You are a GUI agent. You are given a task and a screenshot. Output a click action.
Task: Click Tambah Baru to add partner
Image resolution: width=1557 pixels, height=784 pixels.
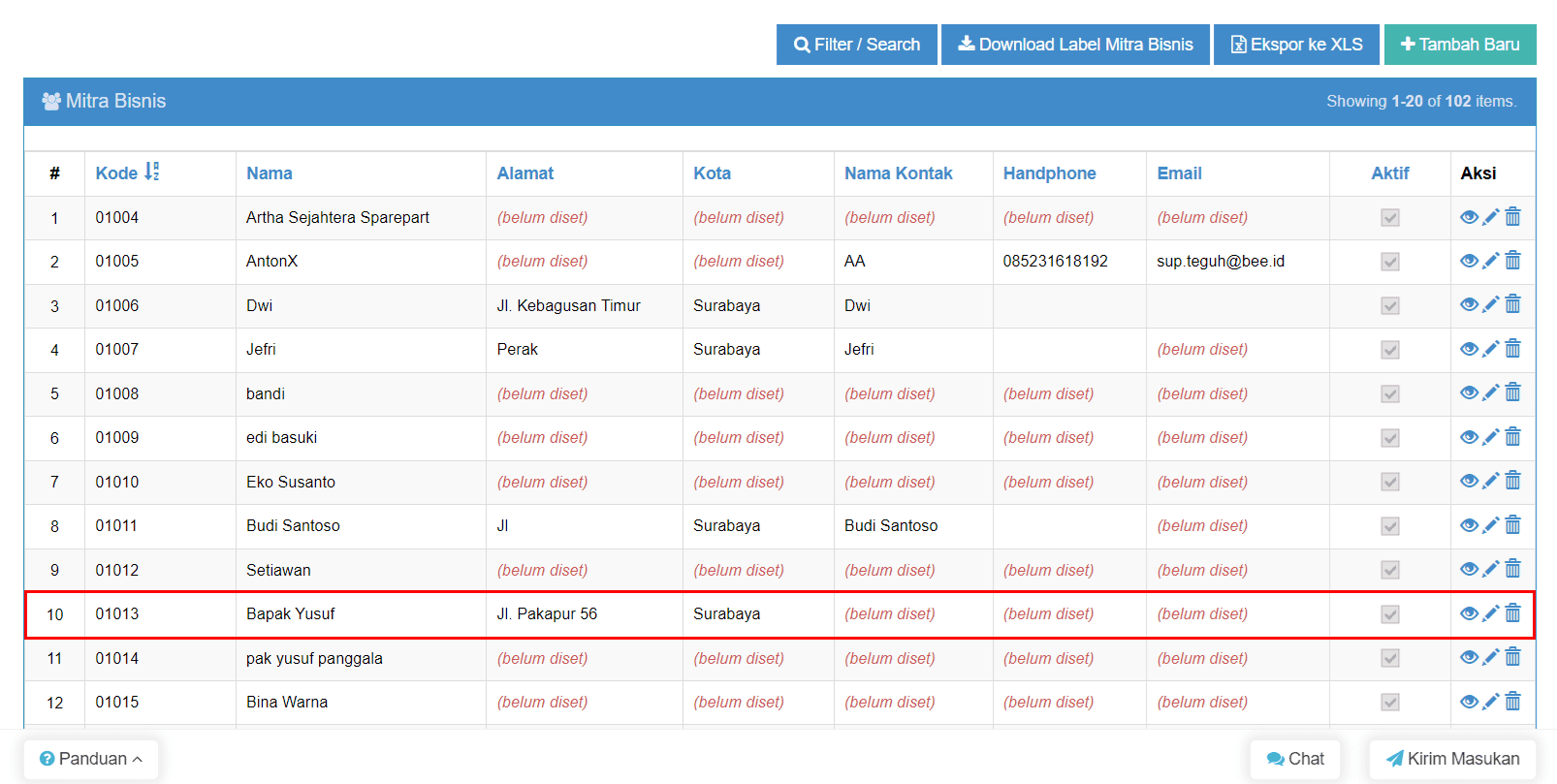(x=1459, y=45)
